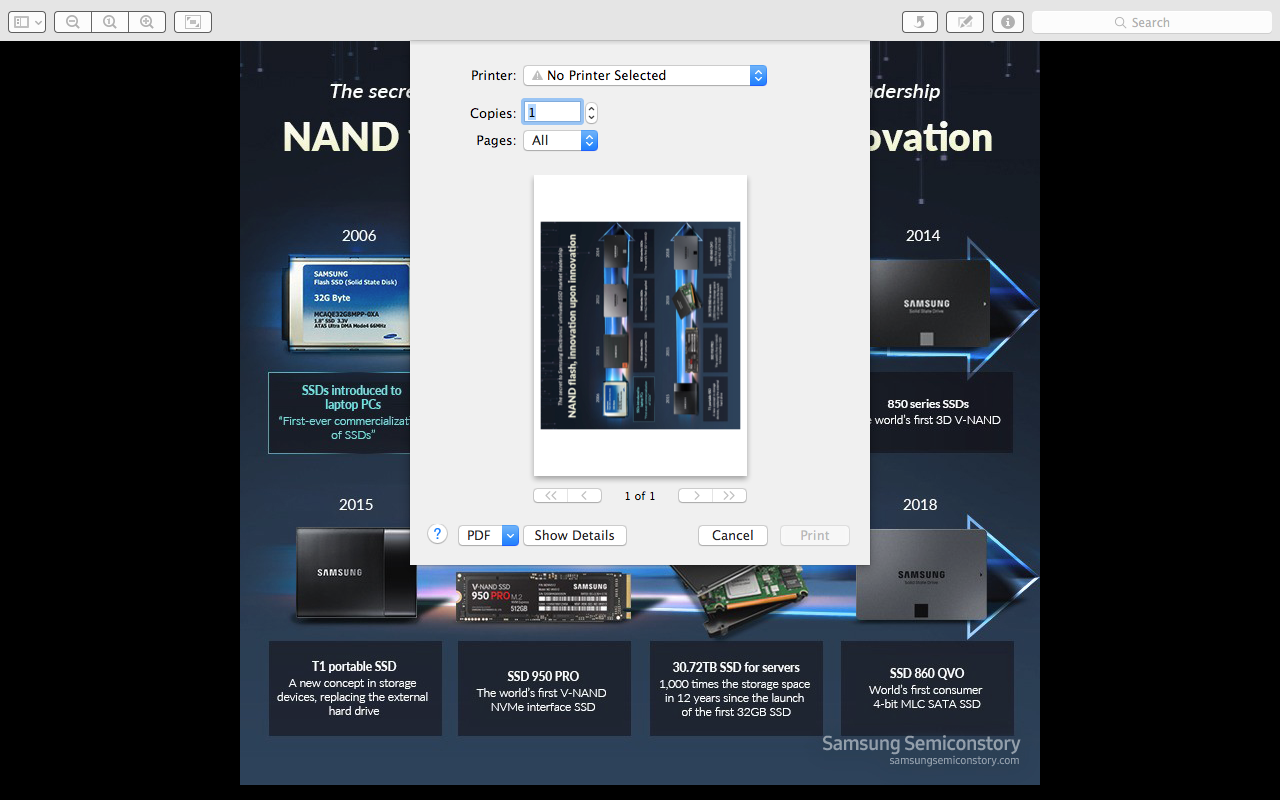1280x800 pixels.
Task: Open the Printer selection dropdown
Action: point(645,75)
